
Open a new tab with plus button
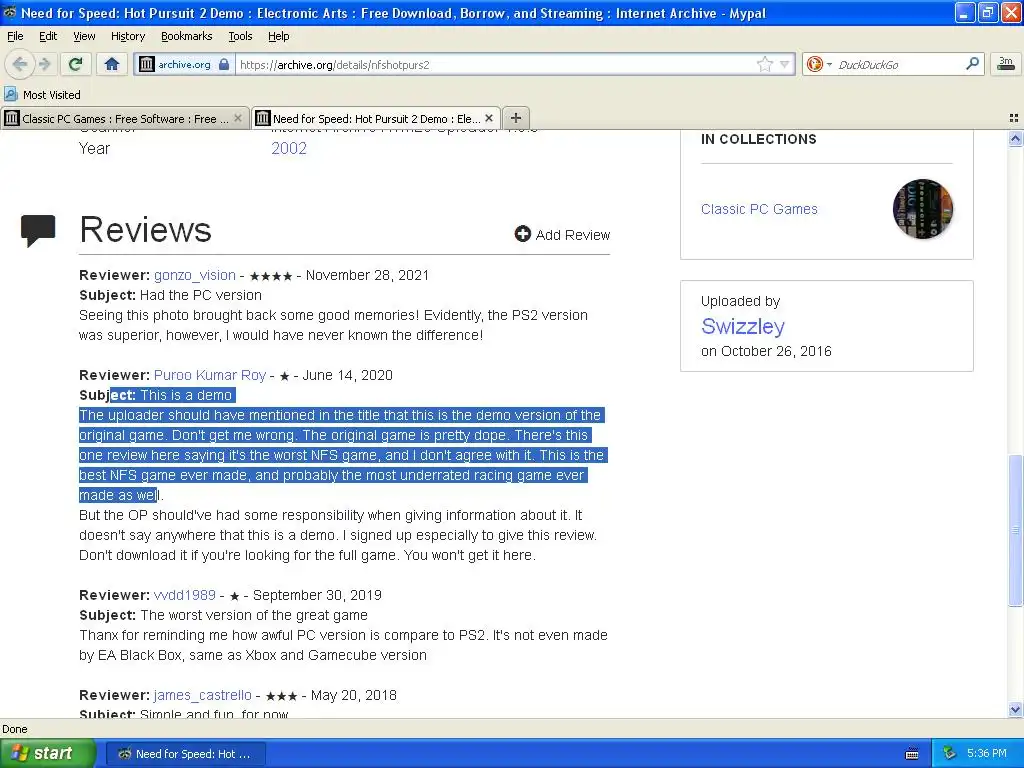click(516, 118)
